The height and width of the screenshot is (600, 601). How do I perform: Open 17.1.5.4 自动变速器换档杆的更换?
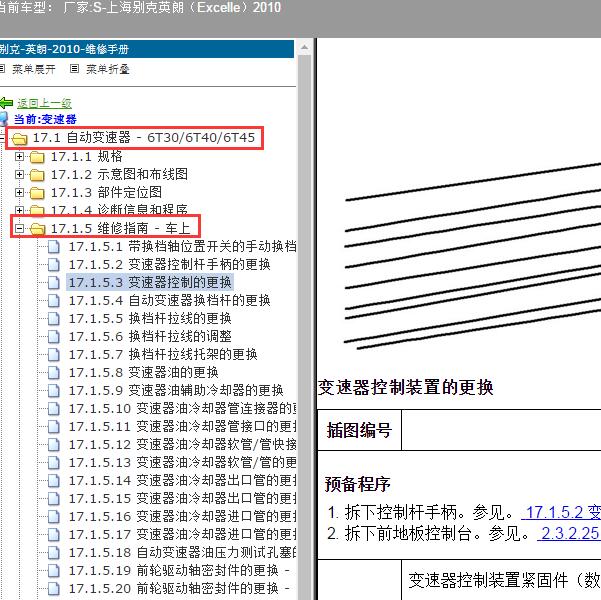(x=169, y=301)
